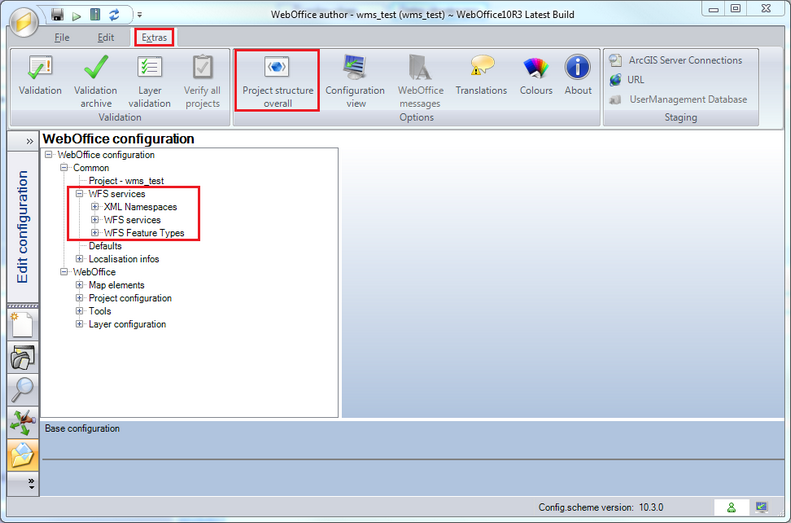
Task: Open the URL staging option
Action: [627, 80]
